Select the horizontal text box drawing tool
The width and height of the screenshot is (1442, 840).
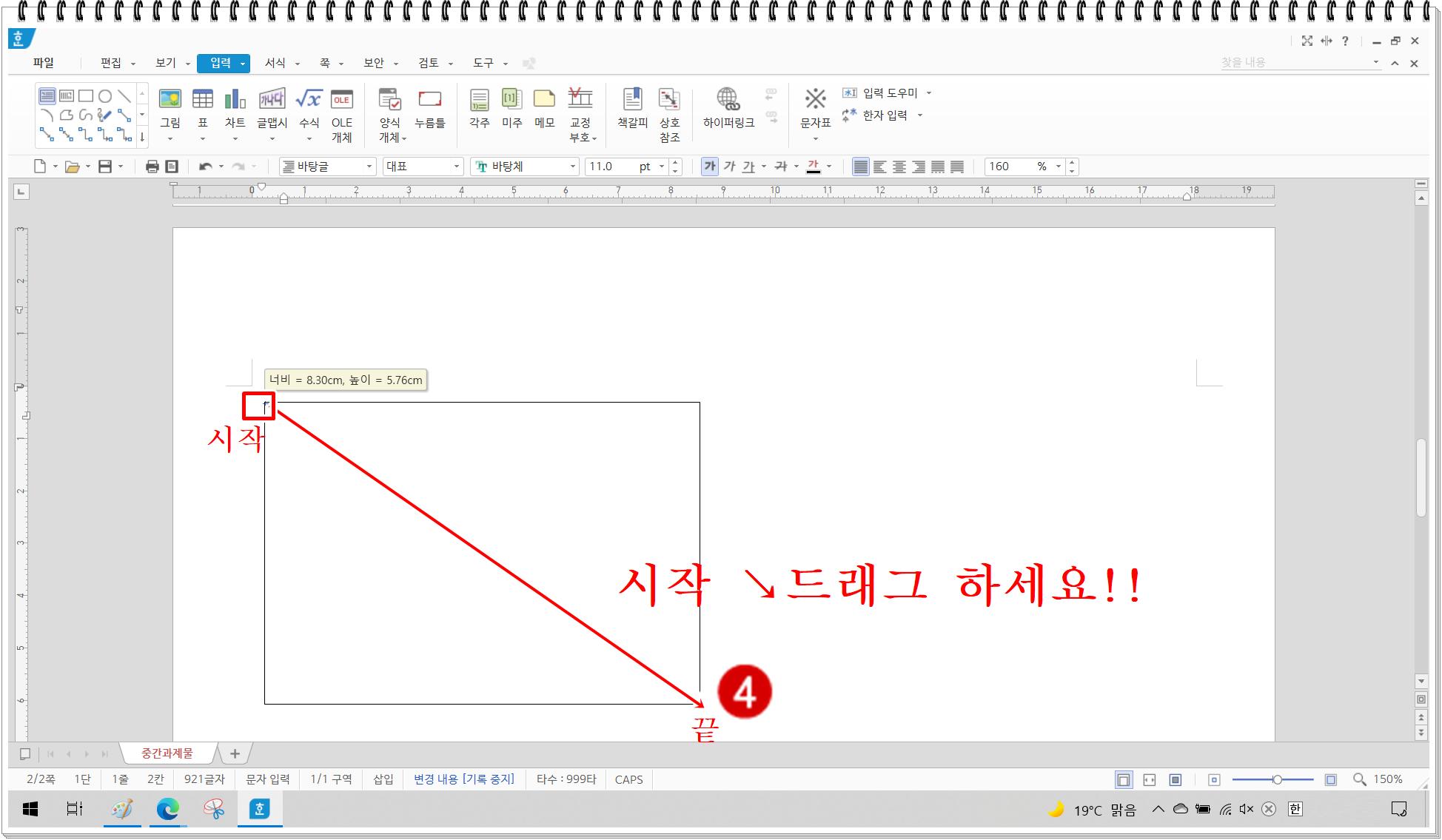point(47,96)
